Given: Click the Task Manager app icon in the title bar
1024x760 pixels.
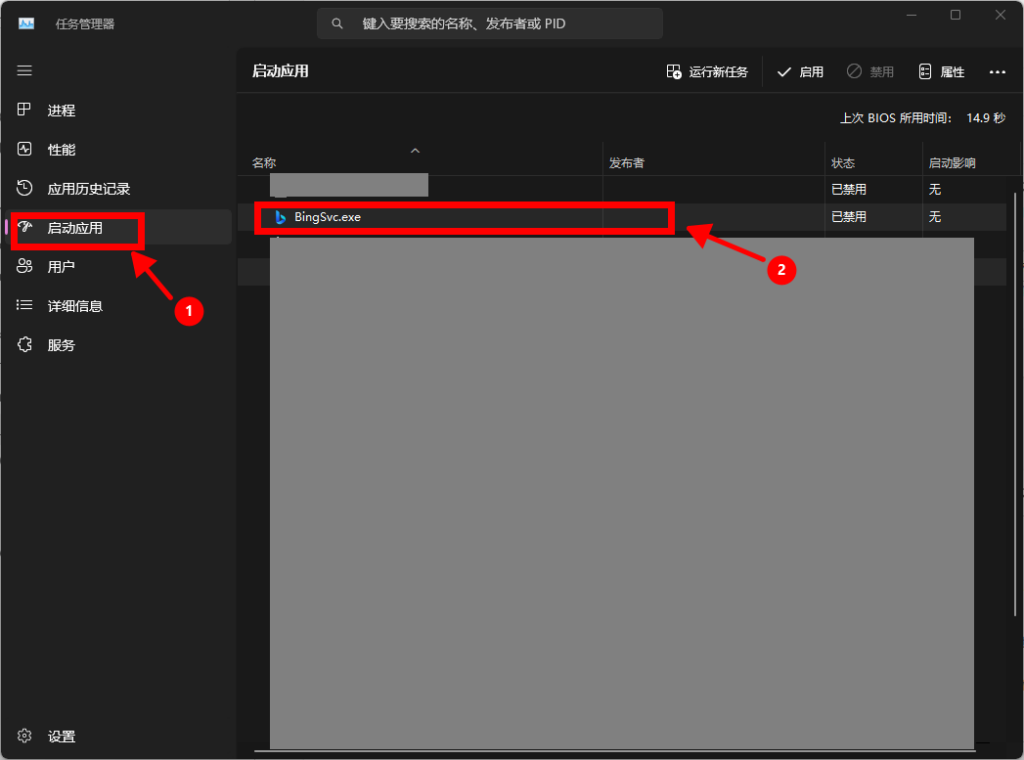Looking at the screenshot, I should 27,23.
